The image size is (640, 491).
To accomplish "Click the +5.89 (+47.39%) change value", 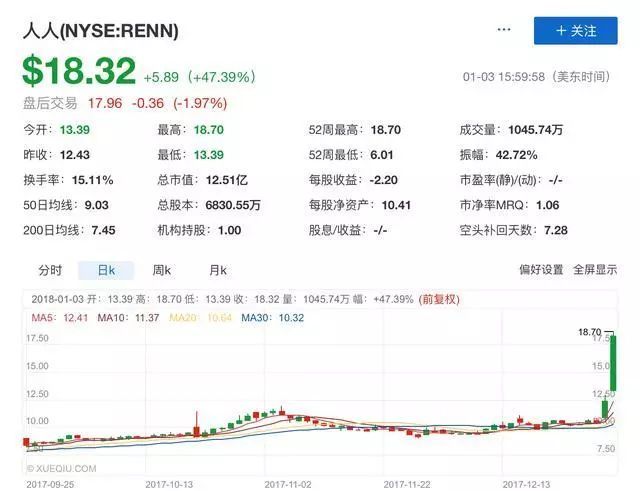I will click(x=200, y=77).
